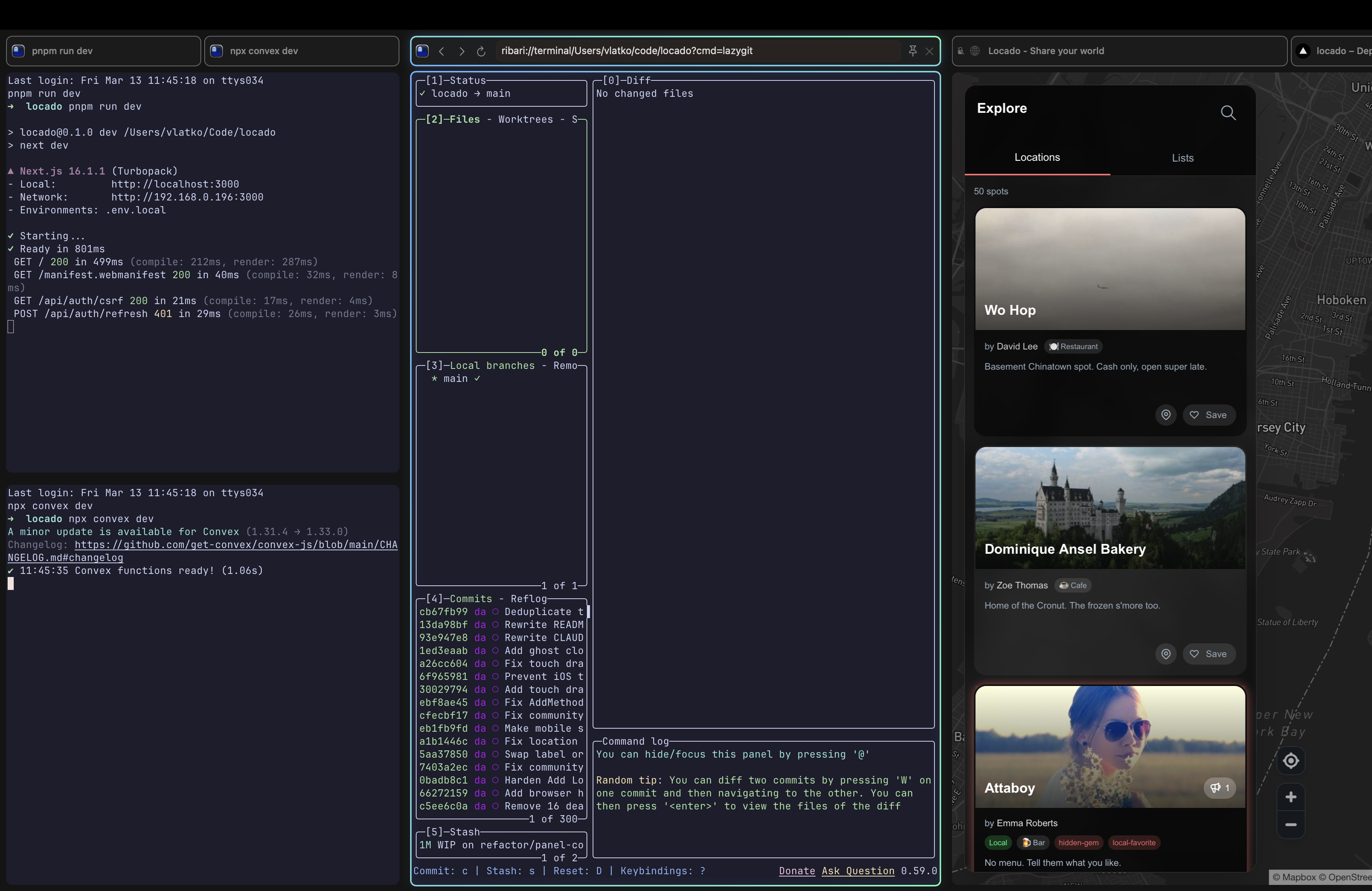The height and width of the screenshot is (891, 1372).
Task: Zoom in on the map
Action: click(x=1291, y=797)
